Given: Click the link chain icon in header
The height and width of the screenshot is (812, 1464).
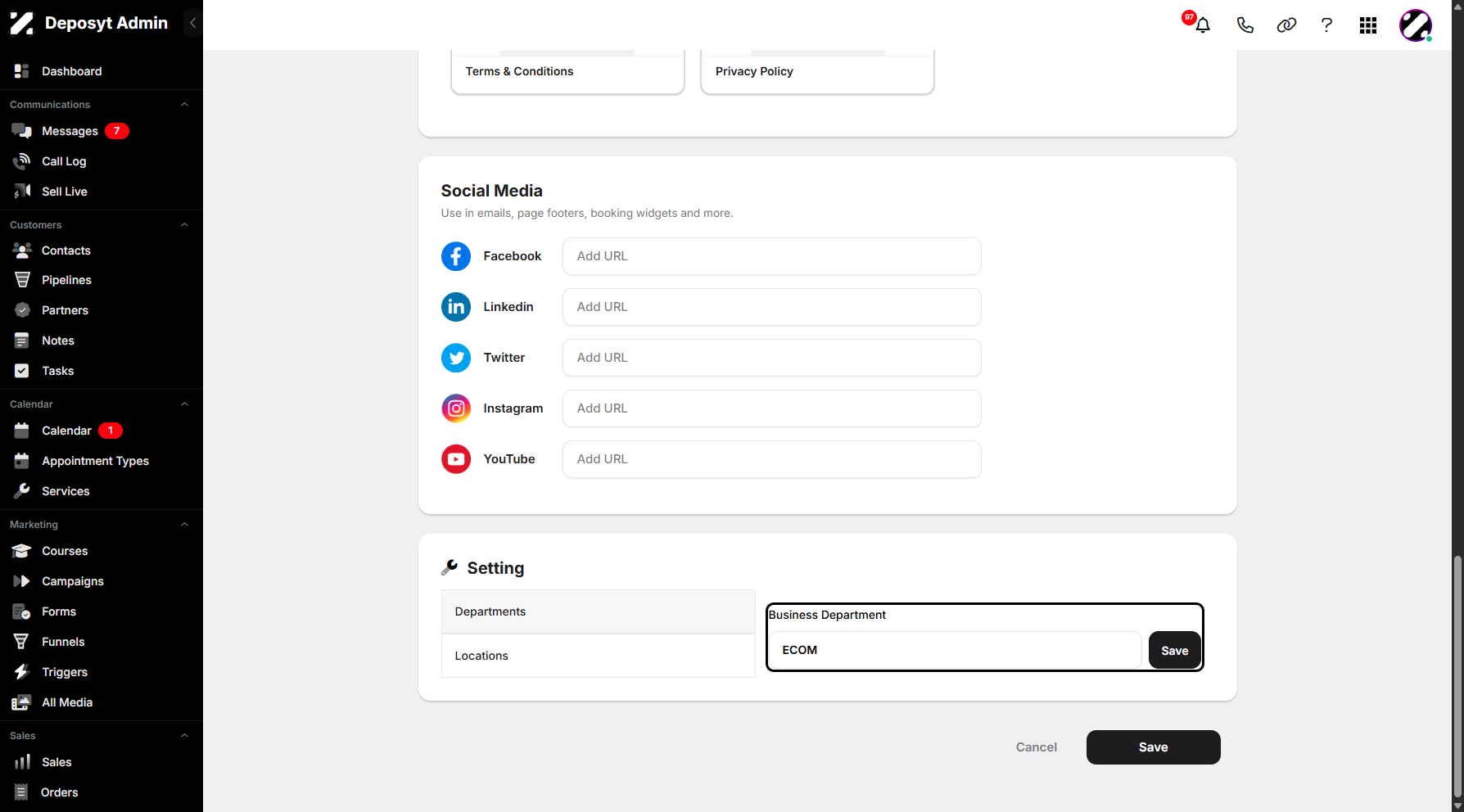Looking at the screenshot, I should [x=1286, y=25].
